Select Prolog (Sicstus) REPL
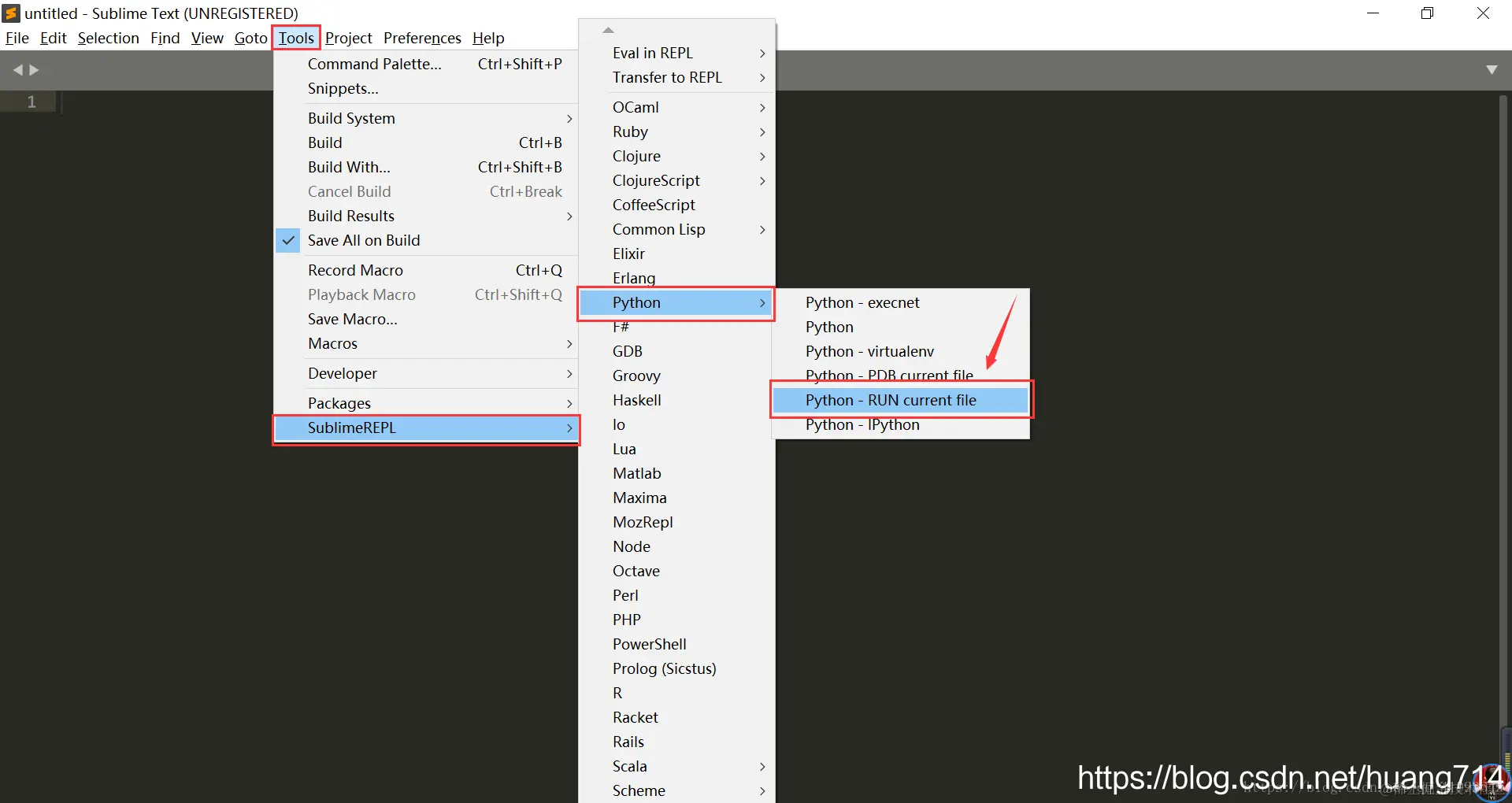 point(676,668)
